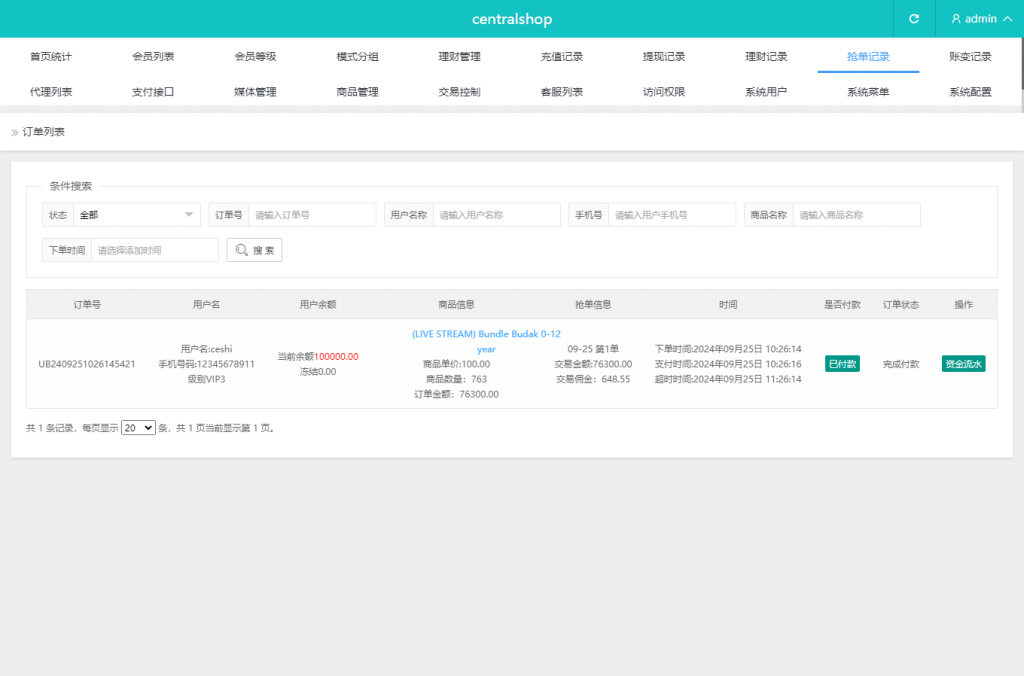Click the 商品名称 product name input
Image resolution: width=1024 pixels, height=676 pixels.
[856, 215]
